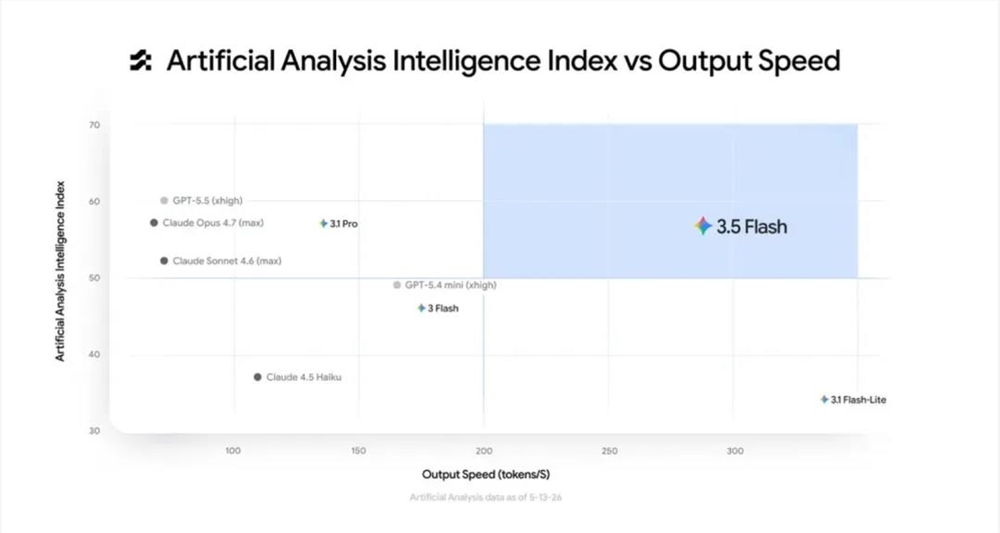The image size is (1000, 533).
Task: Click the chart title heading text
Action: (x=503, y=61)
